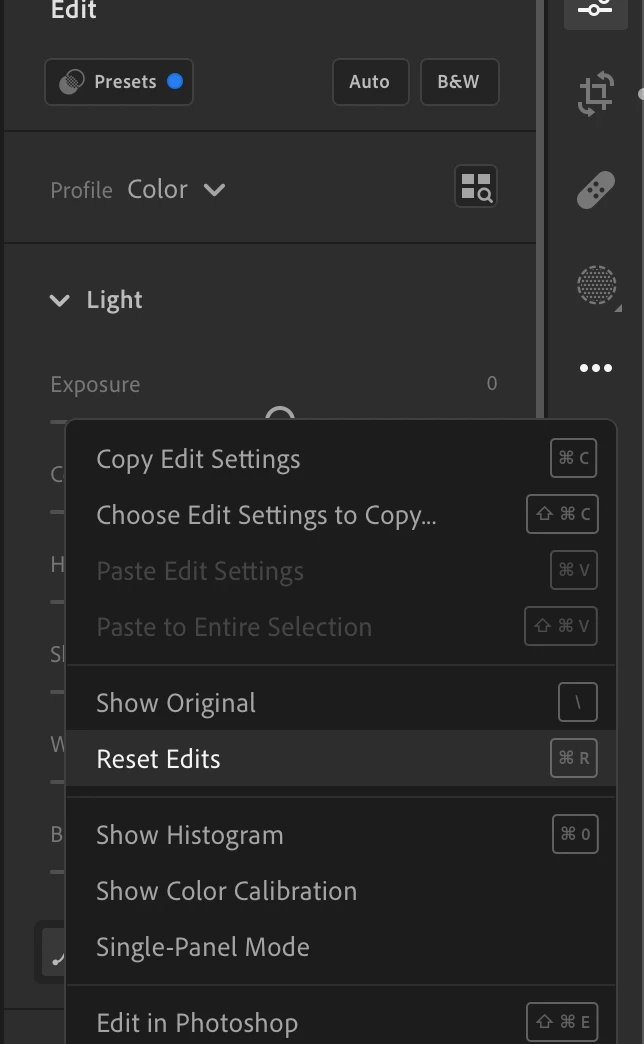The image size is (644, 1044).
Task: Open the Masking tool
Action: (x=598, y=286)
